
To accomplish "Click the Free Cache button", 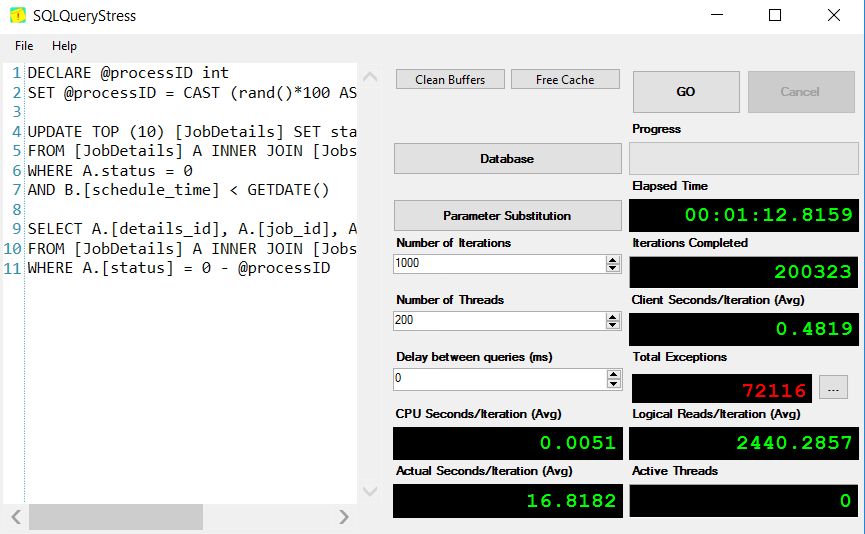I will pyautogui.click(x=565, y=80).
